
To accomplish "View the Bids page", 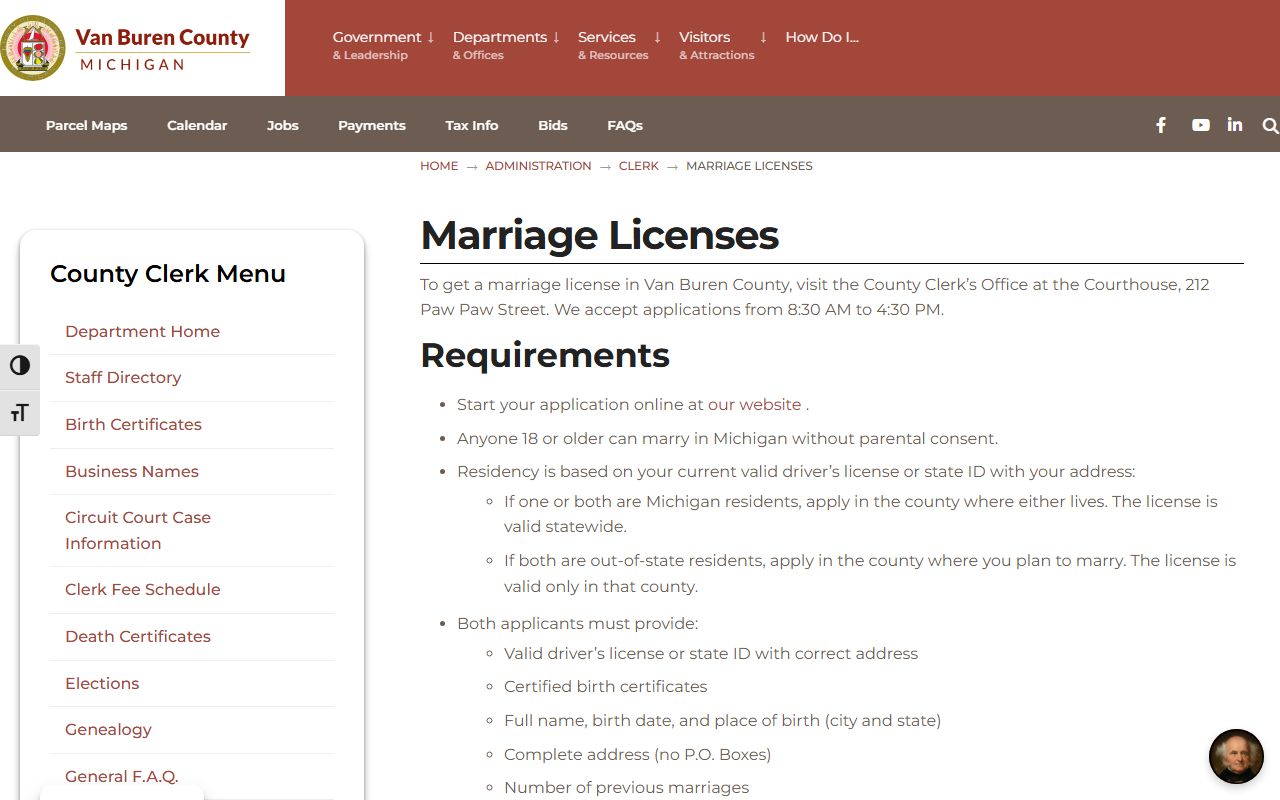I will [553, 125].
